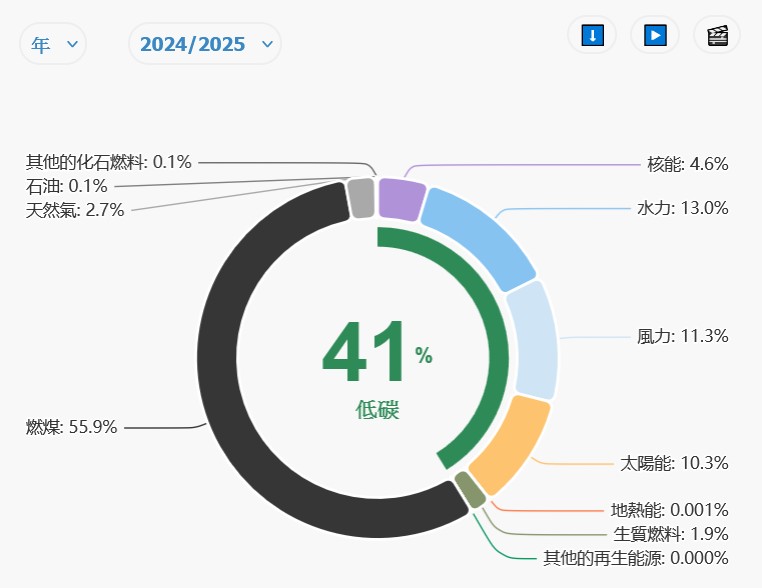Click the 核能: 4.6% label
The image size is (762, 588).
click(687, 164)
